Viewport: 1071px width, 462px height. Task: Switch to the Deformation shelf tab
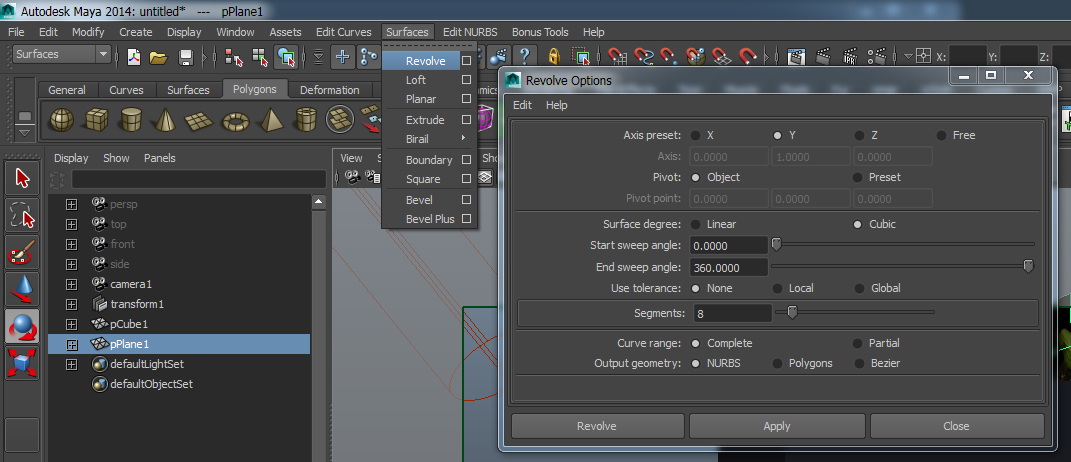[x=329, y=90]
